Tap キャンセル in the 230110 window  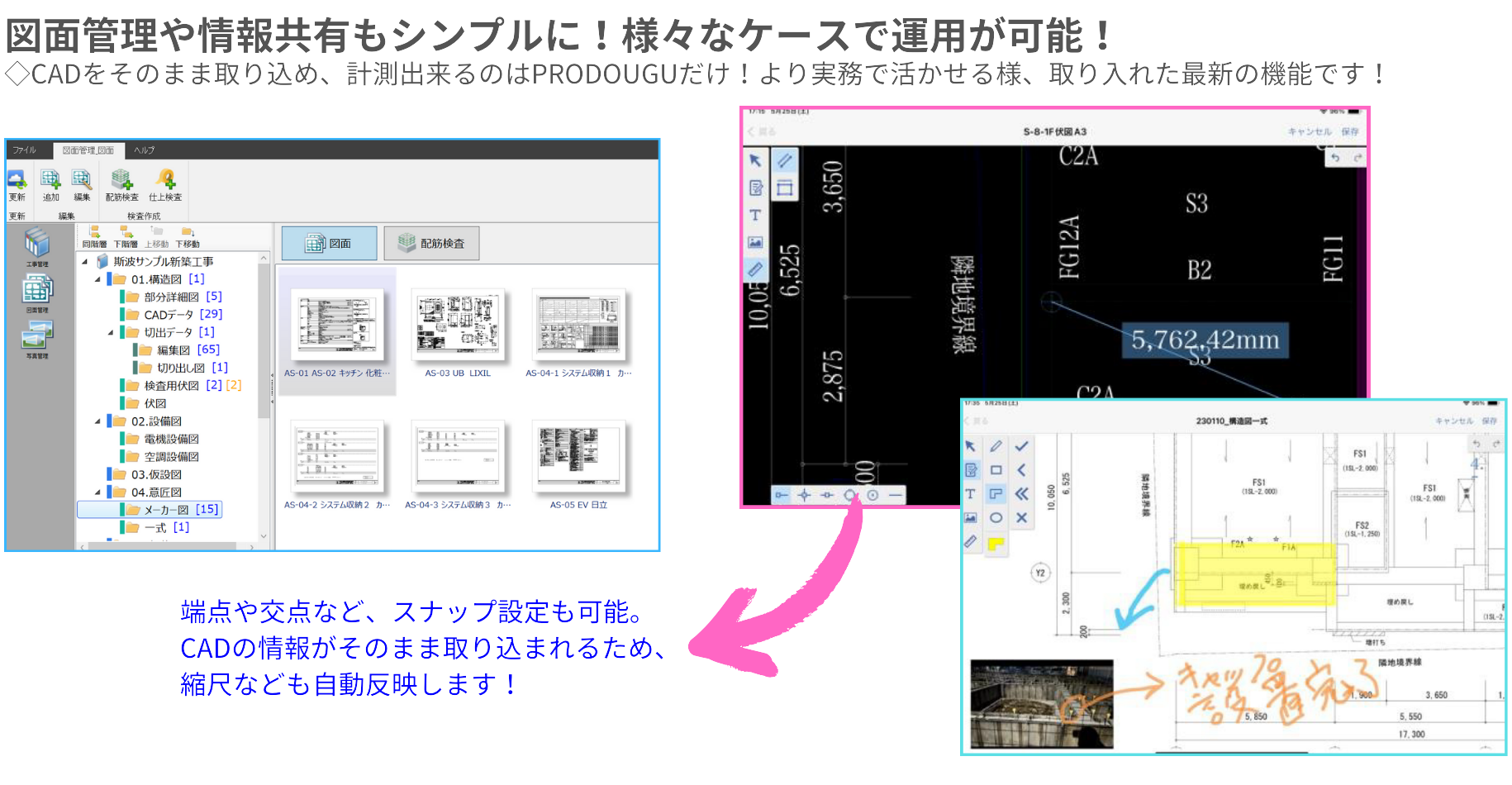click(1453, 421)
